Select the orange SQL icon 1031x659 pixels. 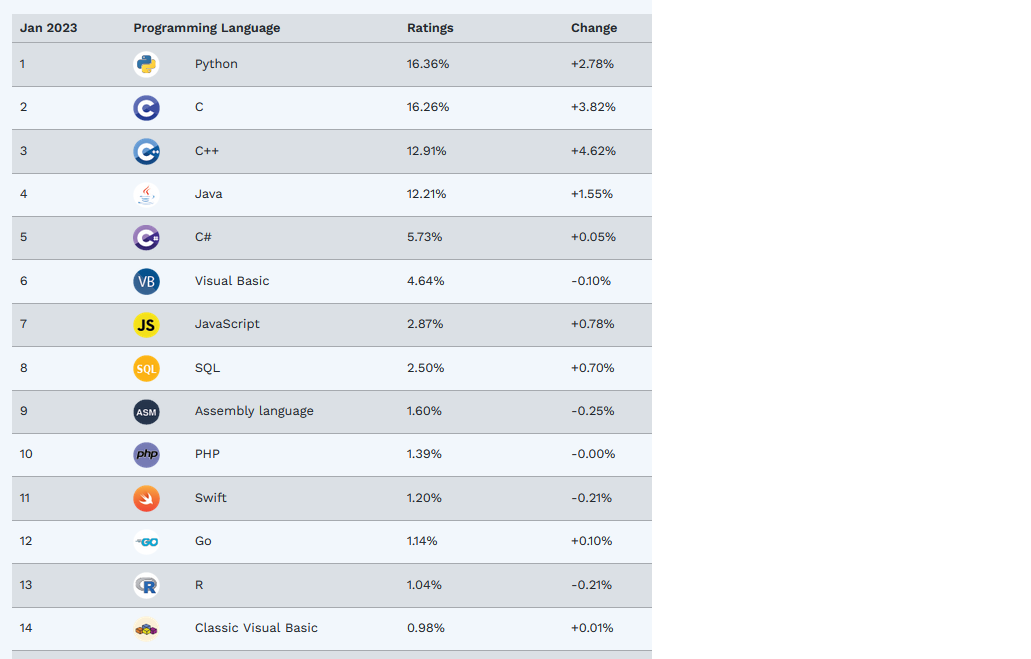coord(146,368)
